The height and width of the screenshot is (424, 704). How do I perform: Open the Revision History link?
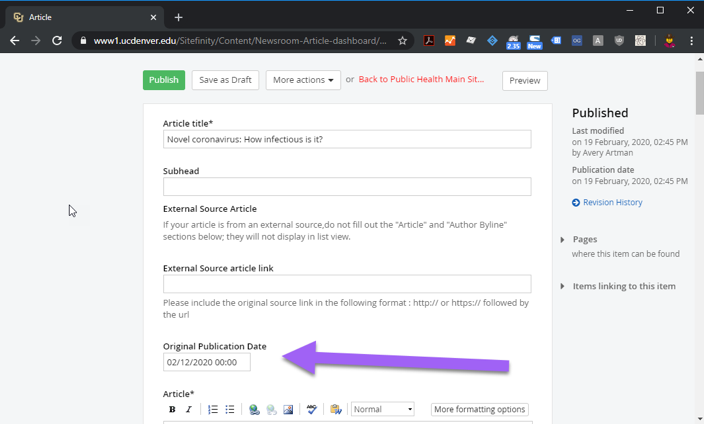point(612,203)
